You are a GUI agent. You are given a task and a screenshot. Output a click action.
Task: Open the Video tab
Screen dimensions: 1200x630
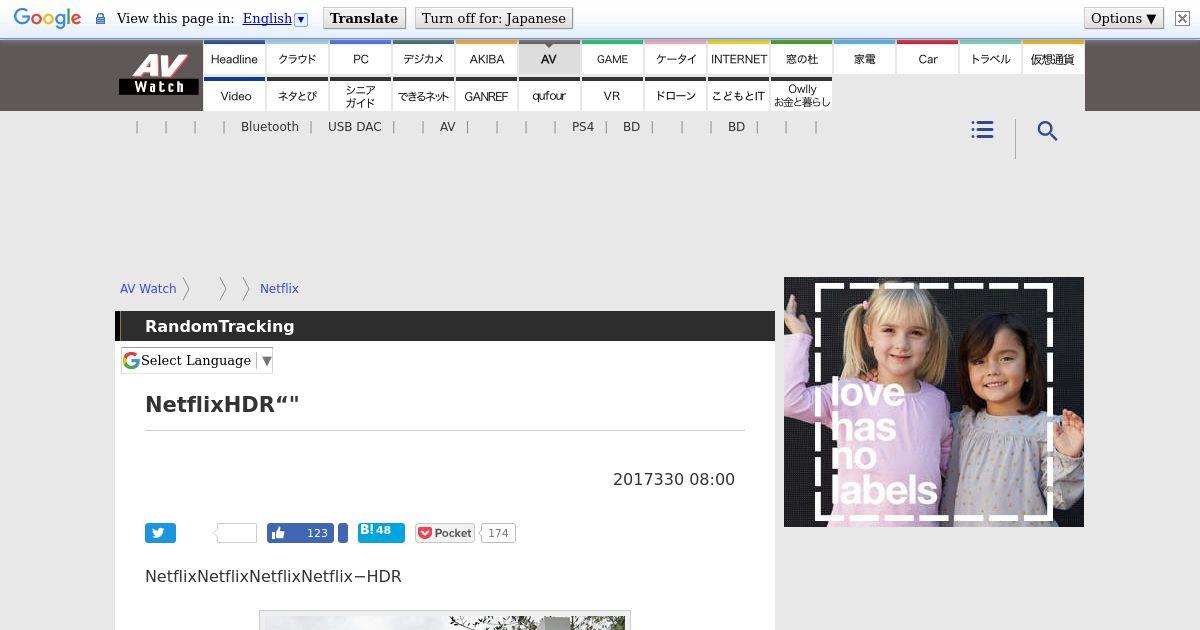coord(234,95)
